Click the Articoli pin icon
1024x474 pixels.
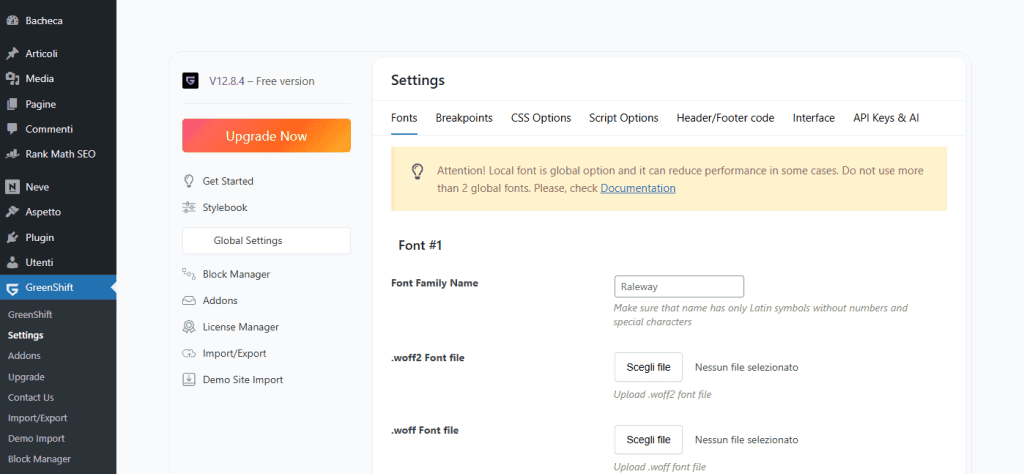coord(12,54)
